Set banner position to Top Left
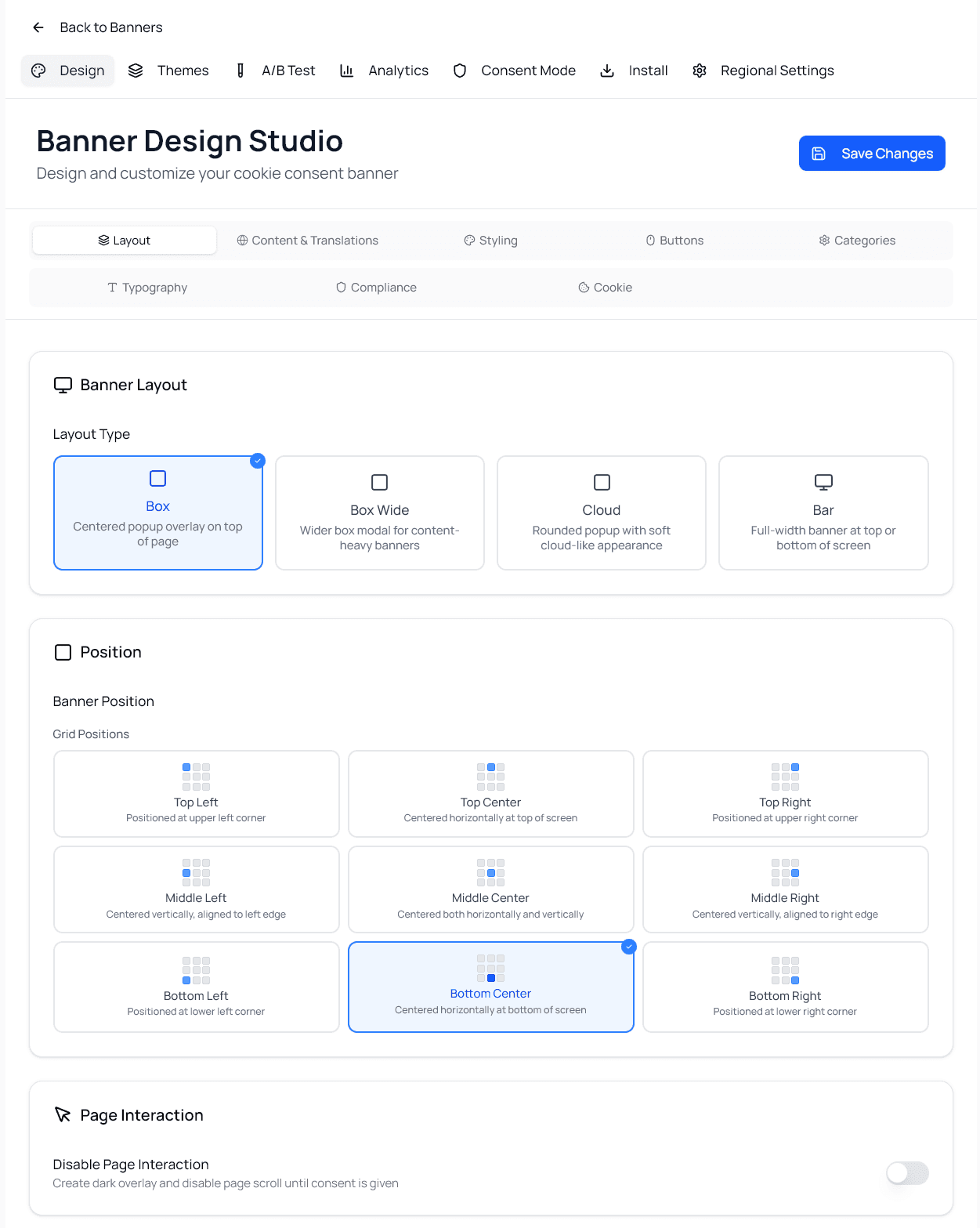980x1228 pixels. click(196, 794)
